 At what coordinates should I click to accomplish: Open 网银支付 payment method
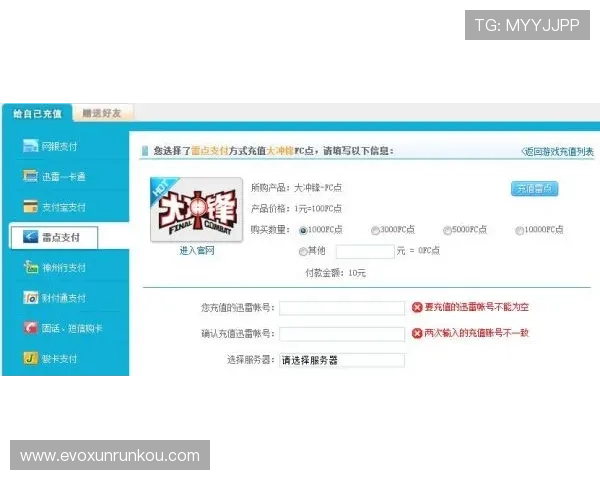[59, 146]
